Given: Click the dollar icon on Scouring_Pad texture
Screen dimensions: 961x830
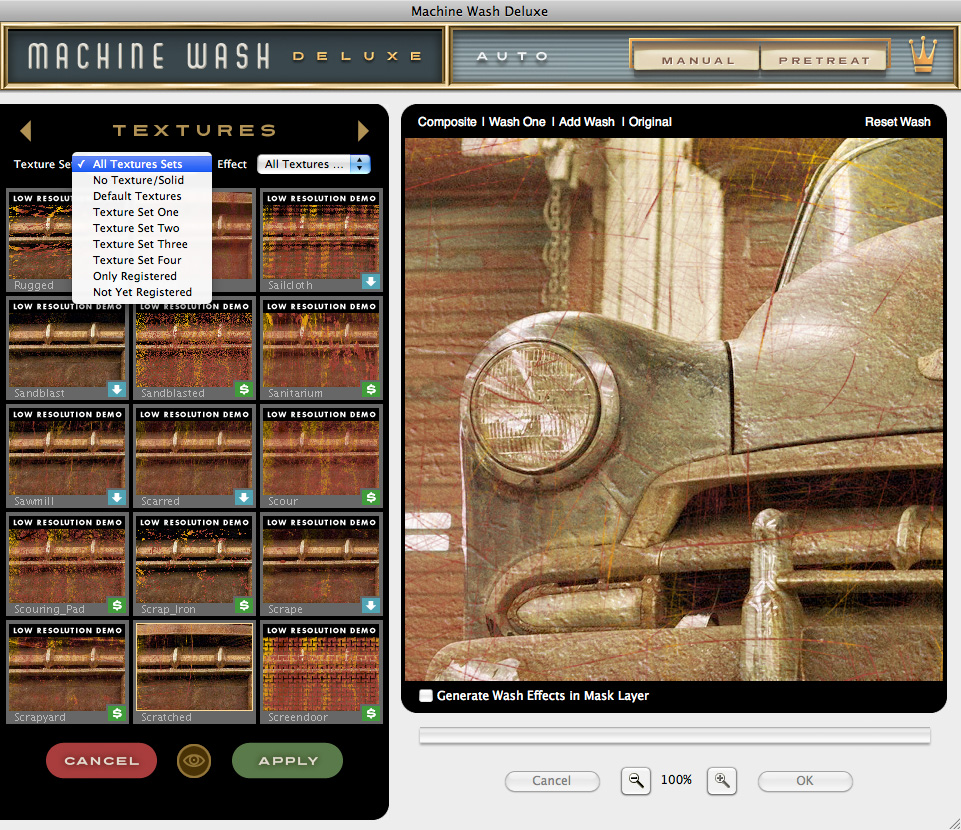Looking at the screenshot, I should click(116, 606).
